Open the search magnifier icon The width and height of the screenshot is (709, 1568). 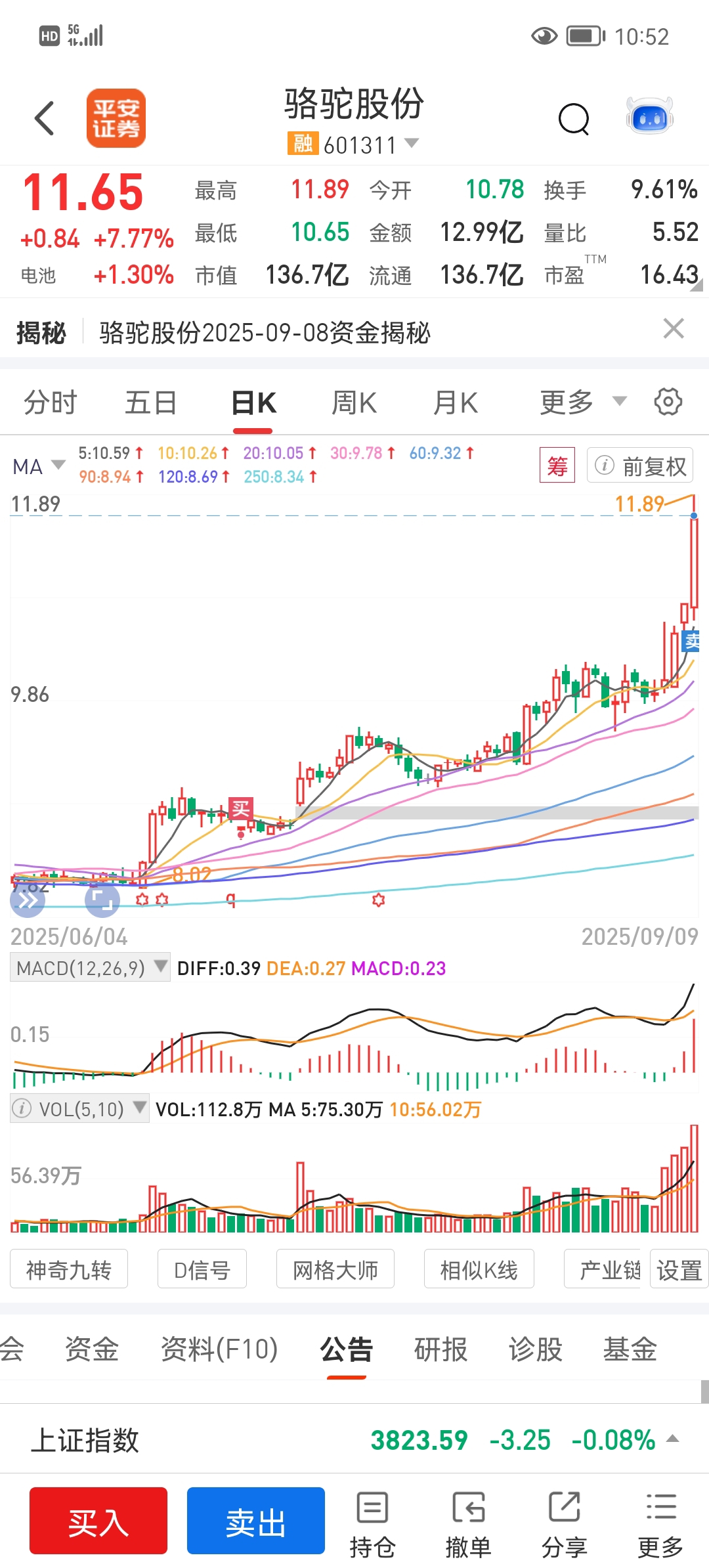point(574,120)
